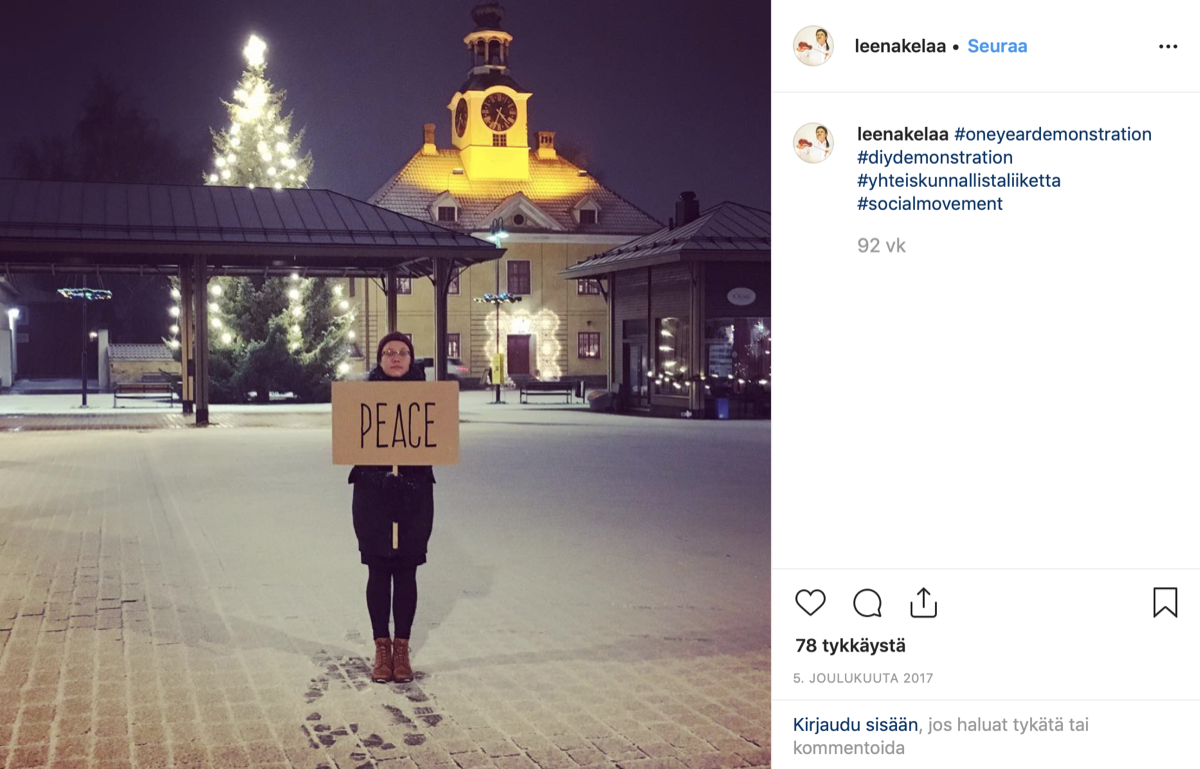Viewport: 1200px width, 769px height.
Task: Open the #socialmovement hashtag
Action: tap(930, 204)
